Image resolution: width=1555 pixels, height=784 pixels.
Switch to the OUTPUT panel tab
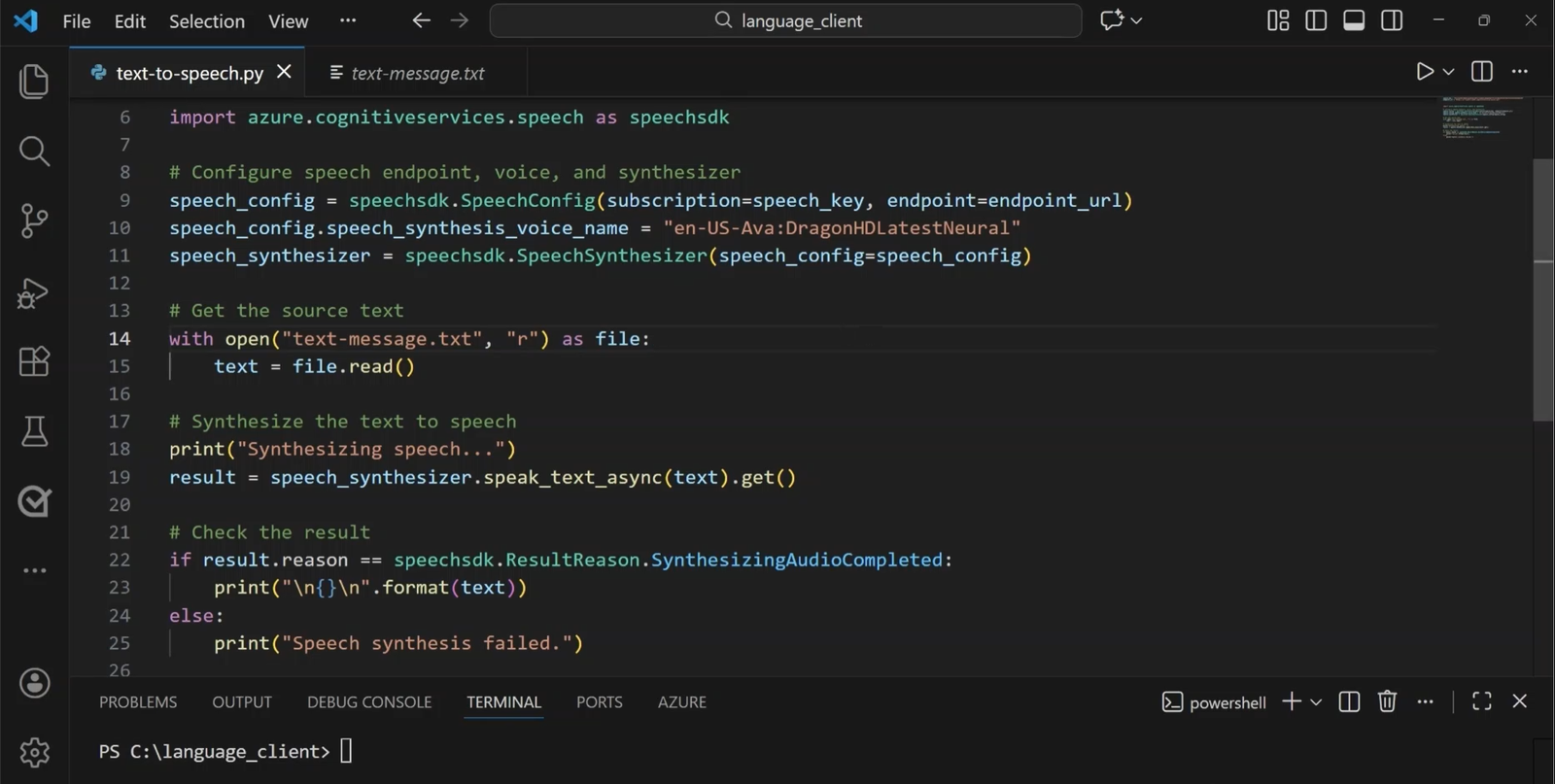(x=242, y=701)
